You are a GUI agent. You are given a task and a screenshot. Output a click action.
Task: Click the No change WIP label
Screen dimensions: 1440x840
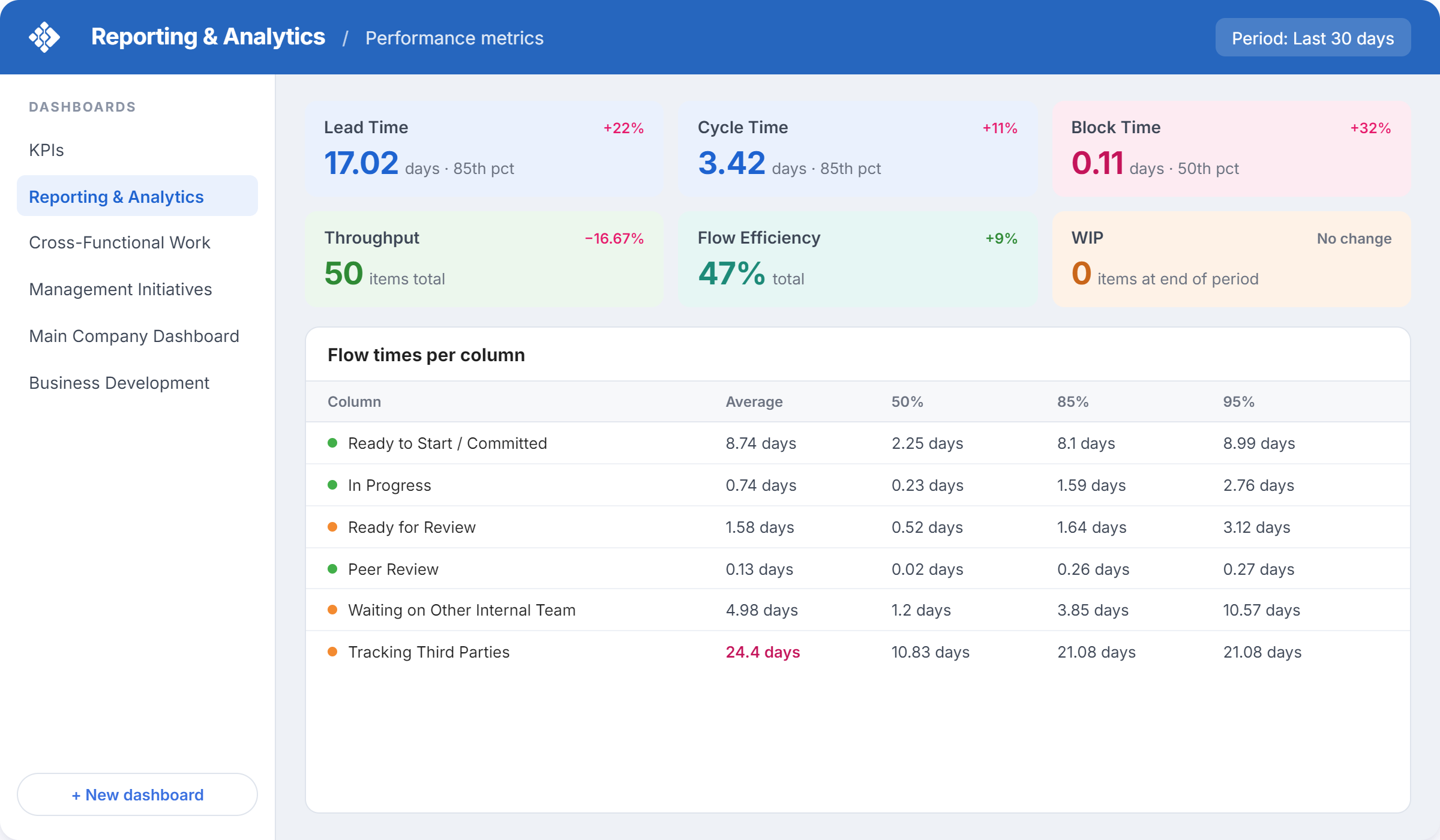(x=1354, y=238)
